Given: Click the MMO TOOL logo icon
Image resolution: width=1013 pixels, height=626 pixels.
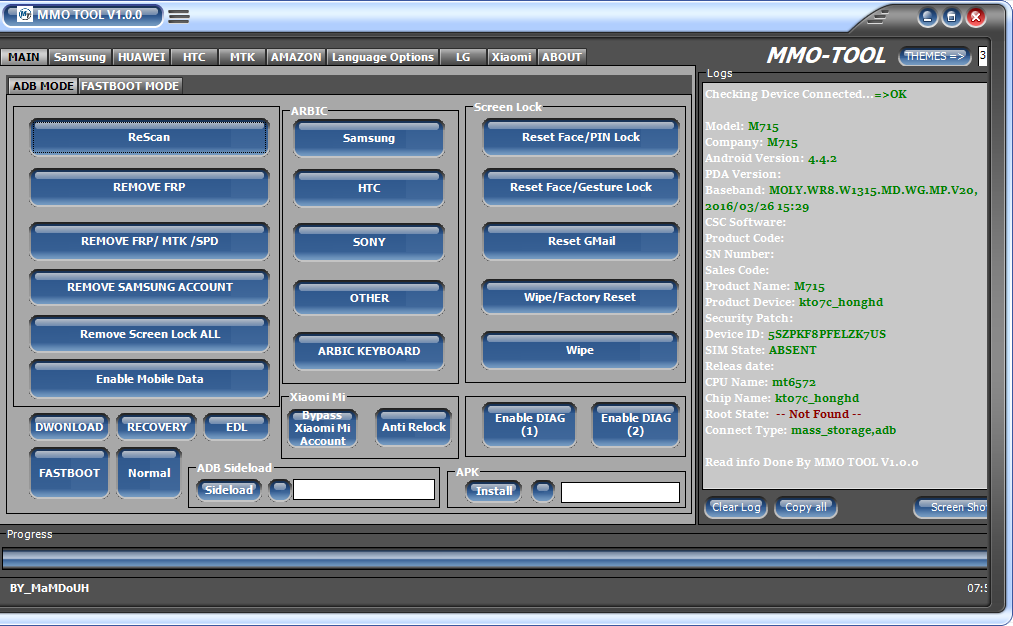Looking at the screenshot, I should [25, 14].
